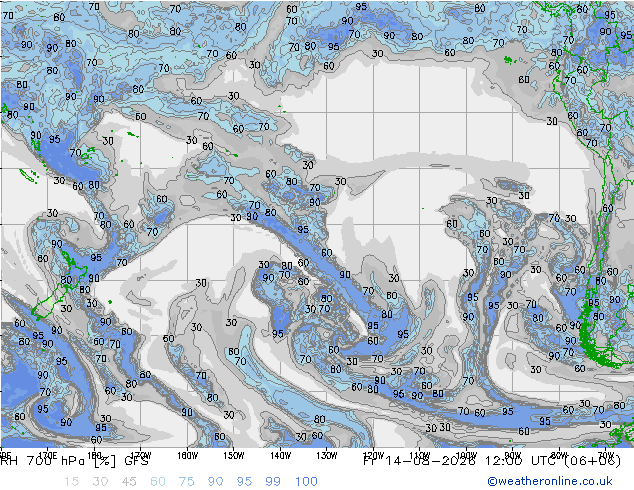The width and height of the screenshot is (634, 490).
Task: Click legend value 60 in color scale
Action: point(158,482)
